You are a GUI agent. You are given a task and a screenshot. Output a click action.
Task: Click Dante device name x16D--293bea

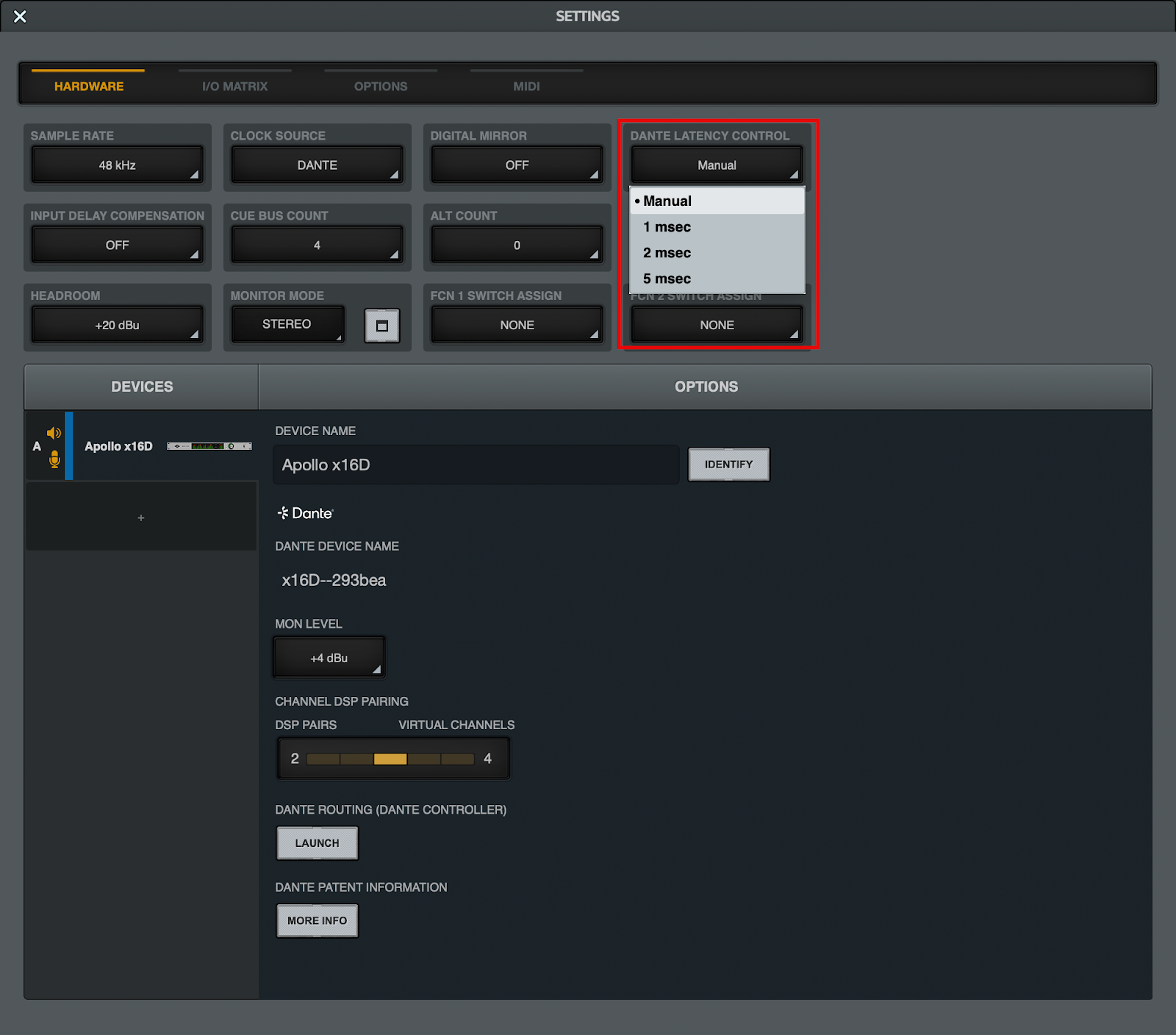(334, 580)
